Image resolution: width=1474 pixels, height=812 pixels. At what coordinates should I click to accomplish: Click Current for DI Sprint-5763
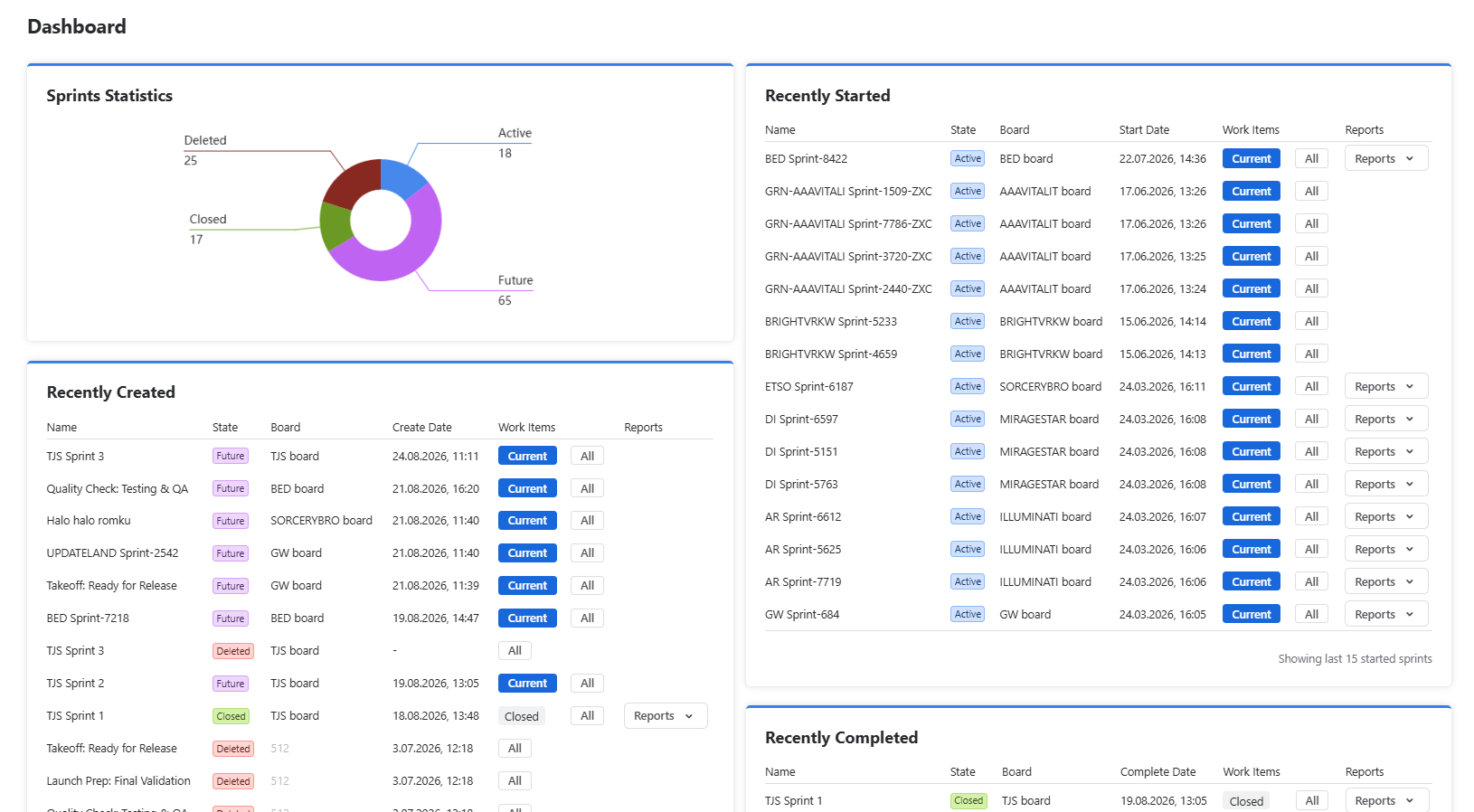point(1252,484)
